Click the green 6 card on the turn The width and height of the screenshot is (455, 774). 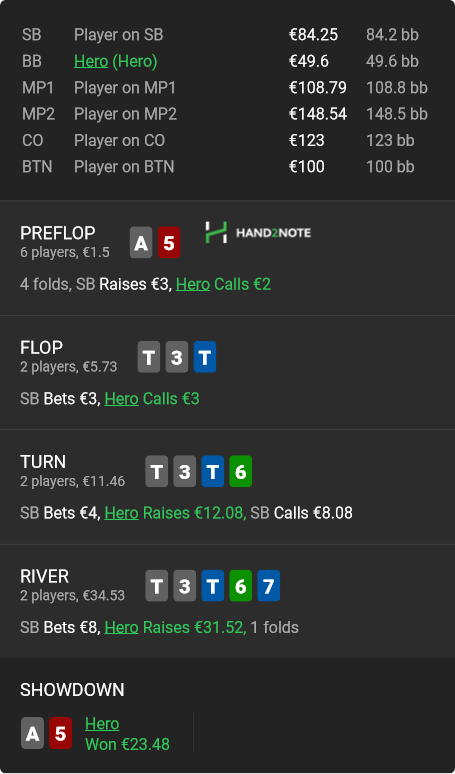pyautogui.click(x=241, y=471)
